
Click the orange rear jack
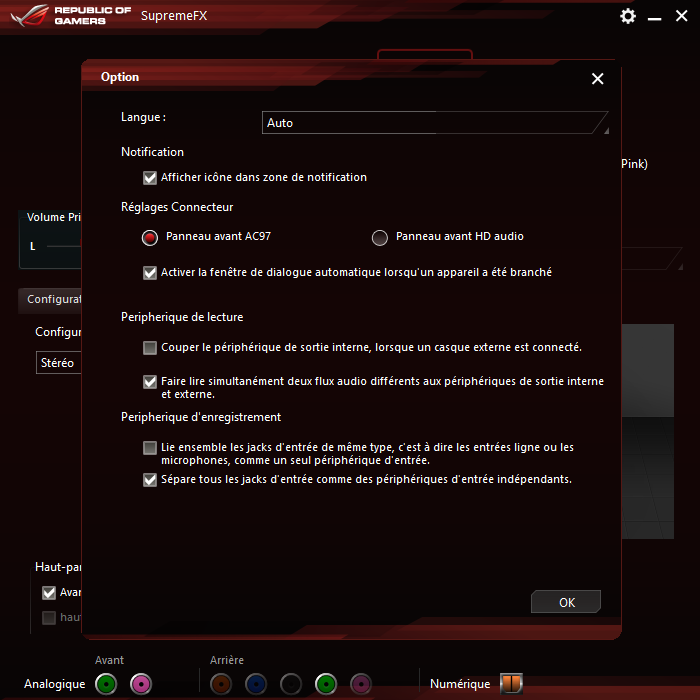click(221, 683)
